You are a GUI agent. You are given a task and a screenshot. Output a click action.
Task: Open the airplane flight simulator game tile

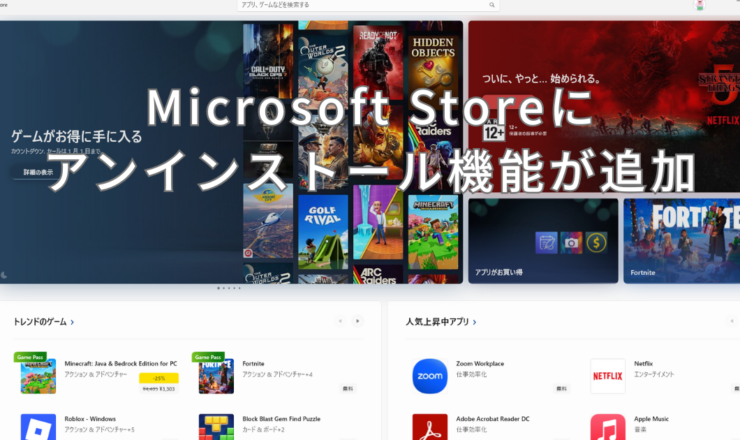click(x=268, y=221)
